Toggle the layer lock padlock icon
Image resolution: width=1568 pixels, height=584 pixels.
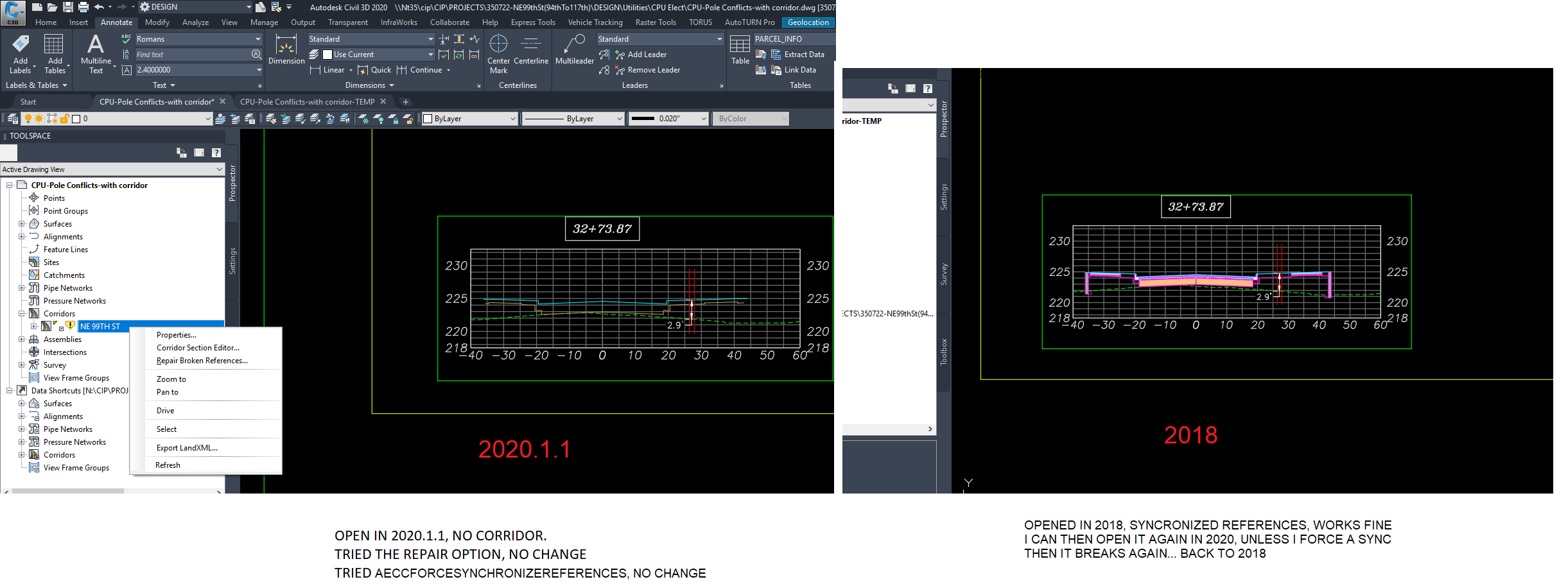64,118
